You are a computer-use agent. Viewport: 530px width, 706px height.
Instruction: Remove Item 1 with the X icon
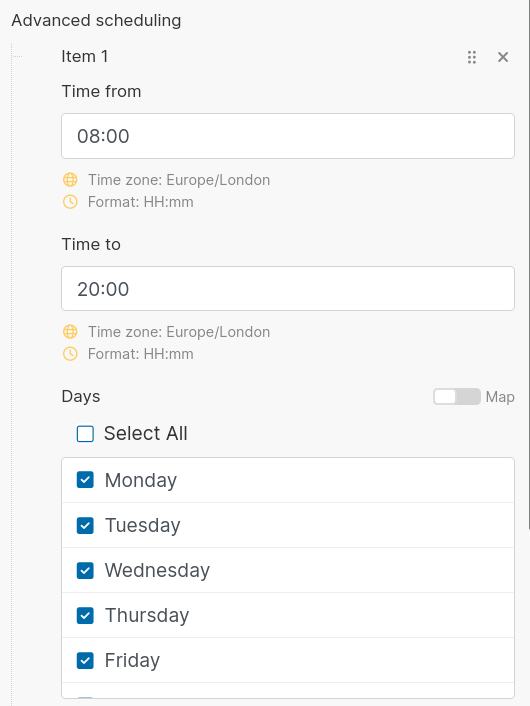tap(503, 57)
